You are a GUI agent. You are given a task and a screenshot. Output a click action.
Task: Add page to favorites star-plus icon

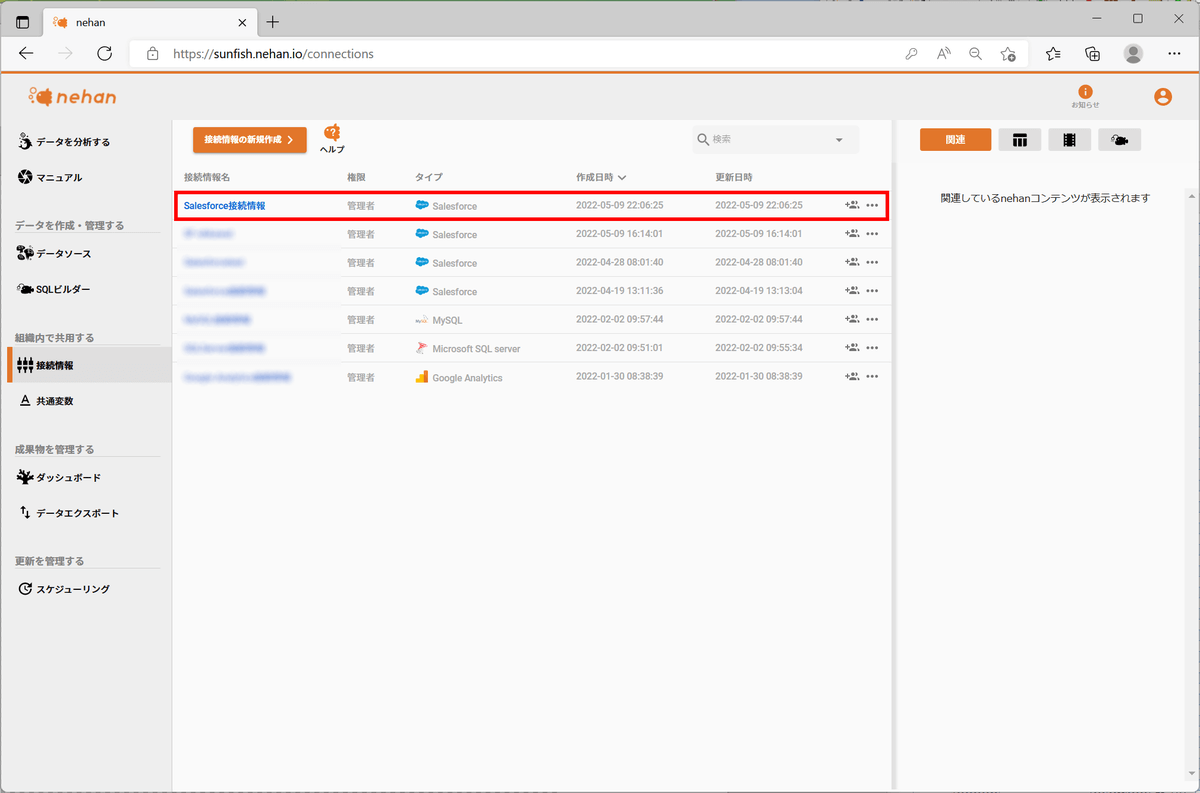(1008, 54)
